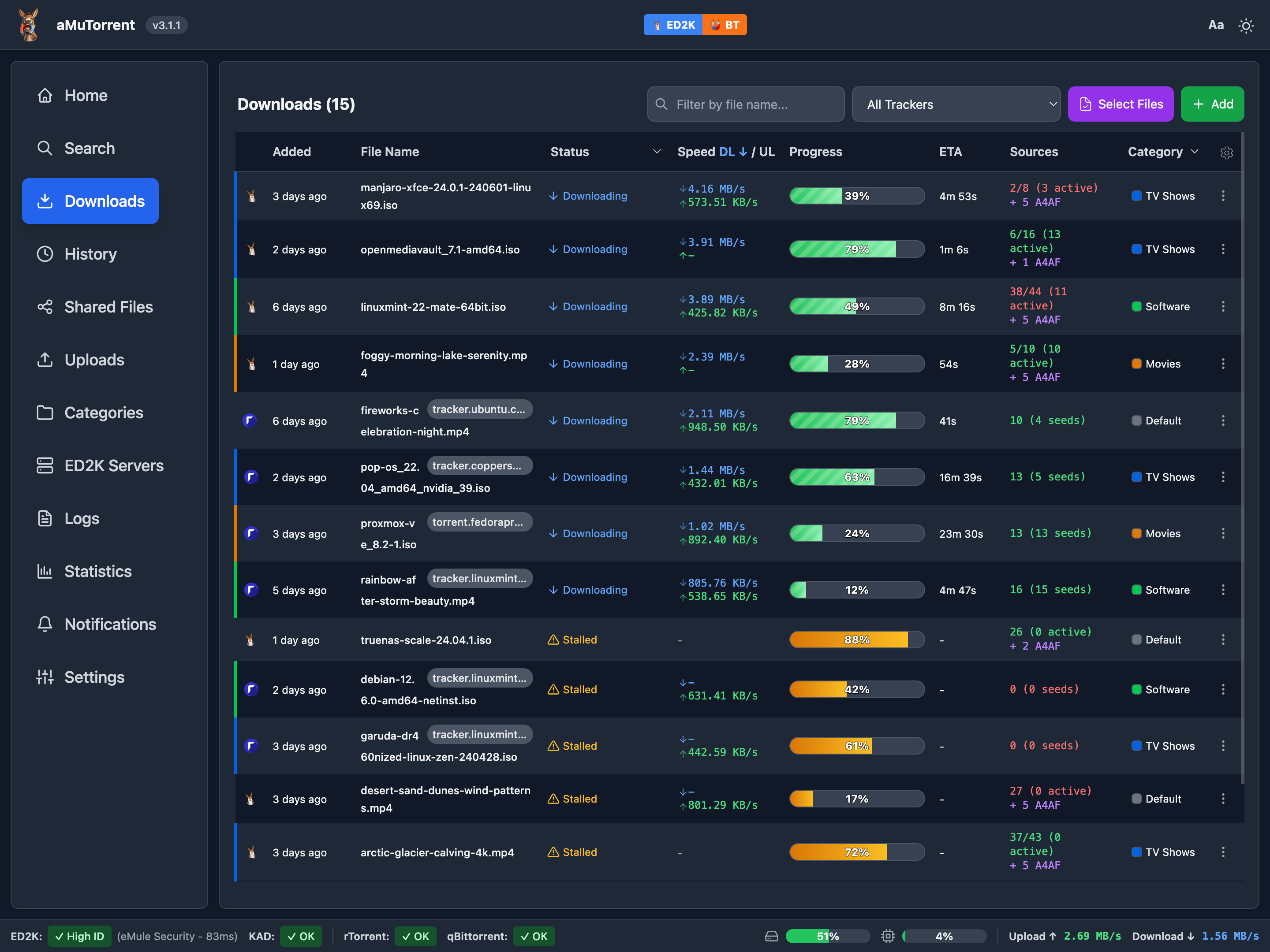Screen dimensions: 1270x952
Task: Click the qBittorrent OK status badge
Action: tap(534, 937)
